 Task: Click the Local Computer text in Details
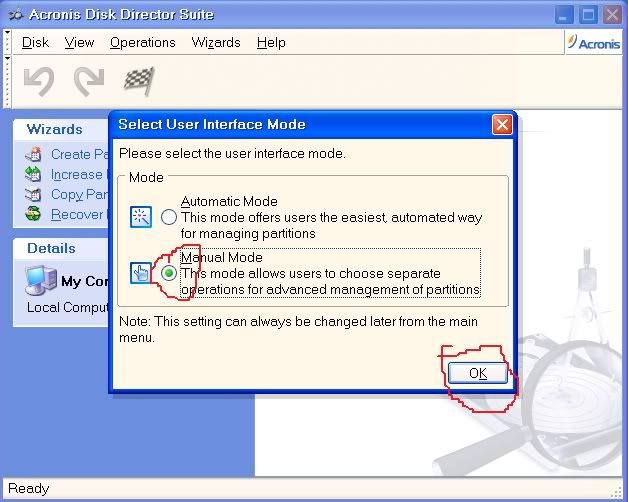tap(67, 307)
